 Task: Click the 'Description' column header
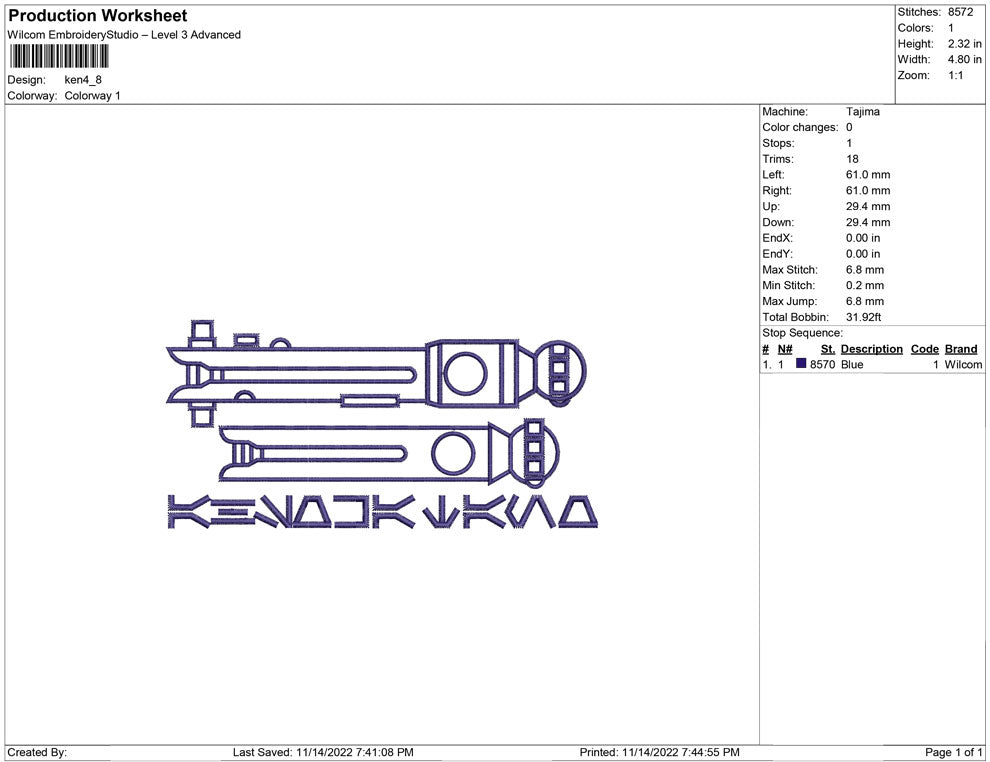pos(871,349)
